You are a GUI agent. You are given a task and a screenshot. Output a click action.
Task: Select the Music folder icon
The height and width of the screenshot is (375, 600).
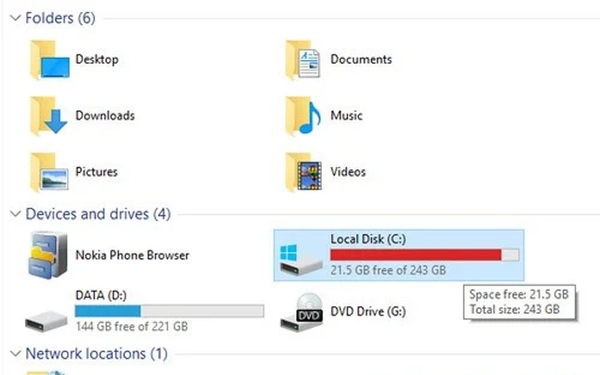303,116
